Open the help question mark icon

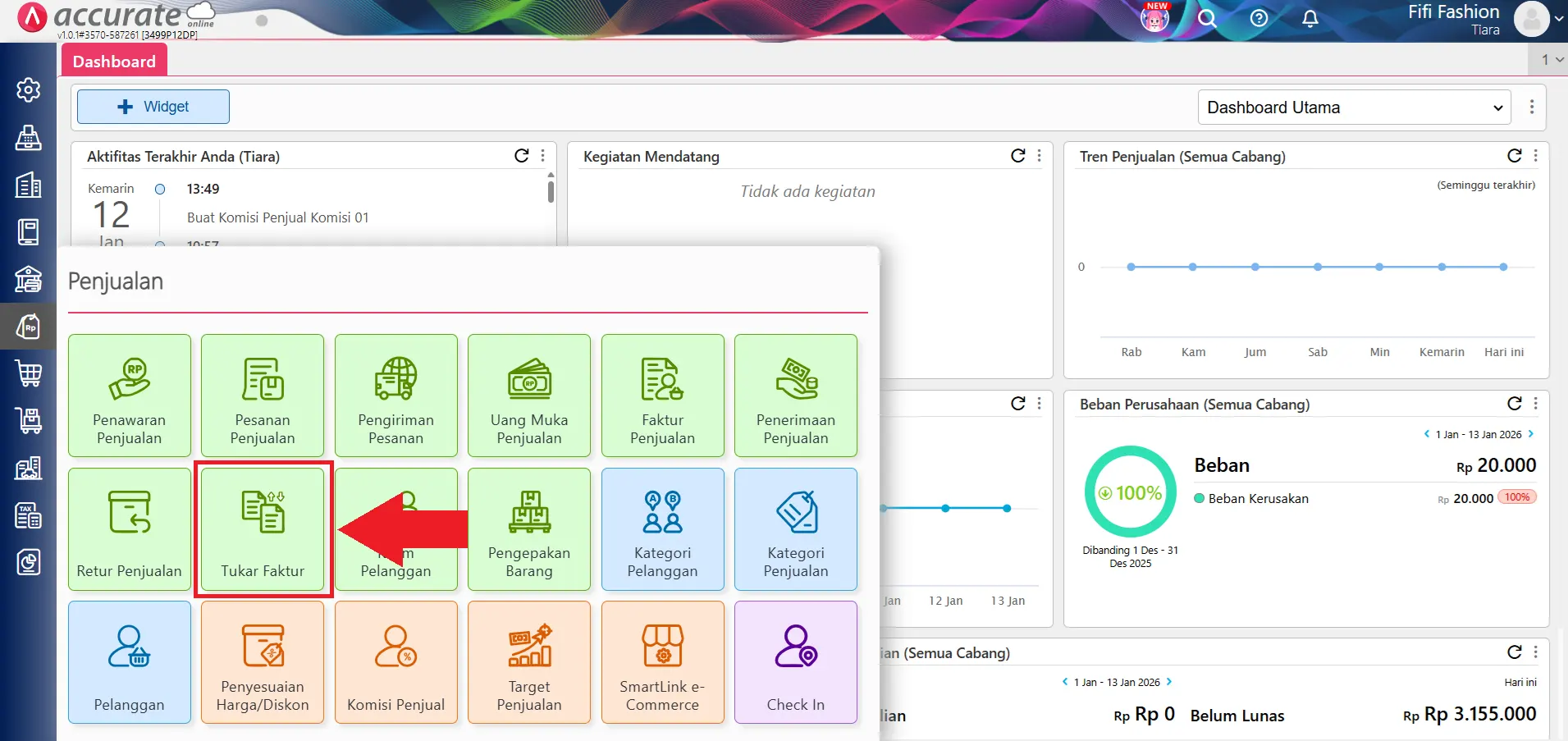point(1259,19)
